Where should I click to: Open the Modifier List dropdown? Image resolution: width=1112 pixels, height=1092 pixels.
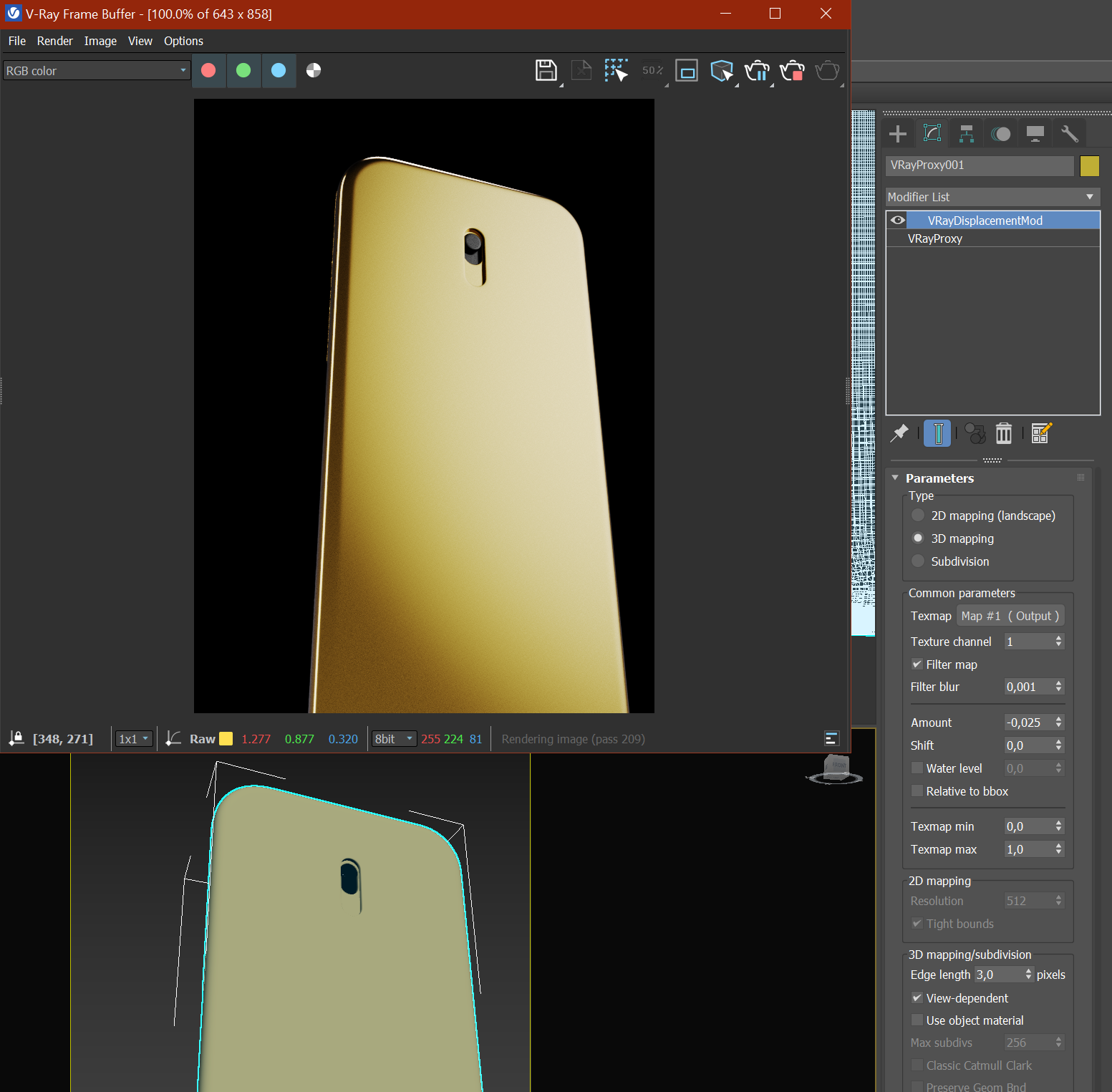(992, 197)
